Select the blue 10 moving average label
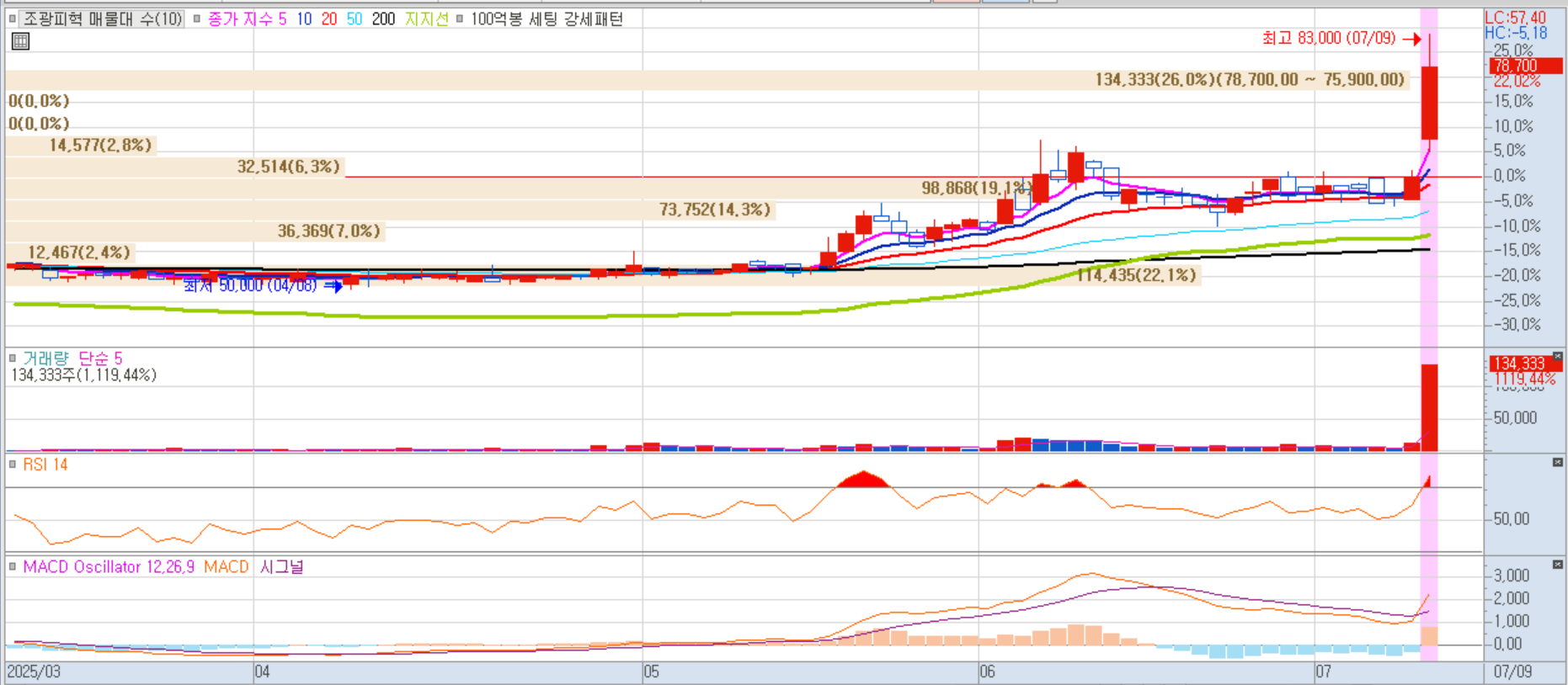 coord(304,19)
